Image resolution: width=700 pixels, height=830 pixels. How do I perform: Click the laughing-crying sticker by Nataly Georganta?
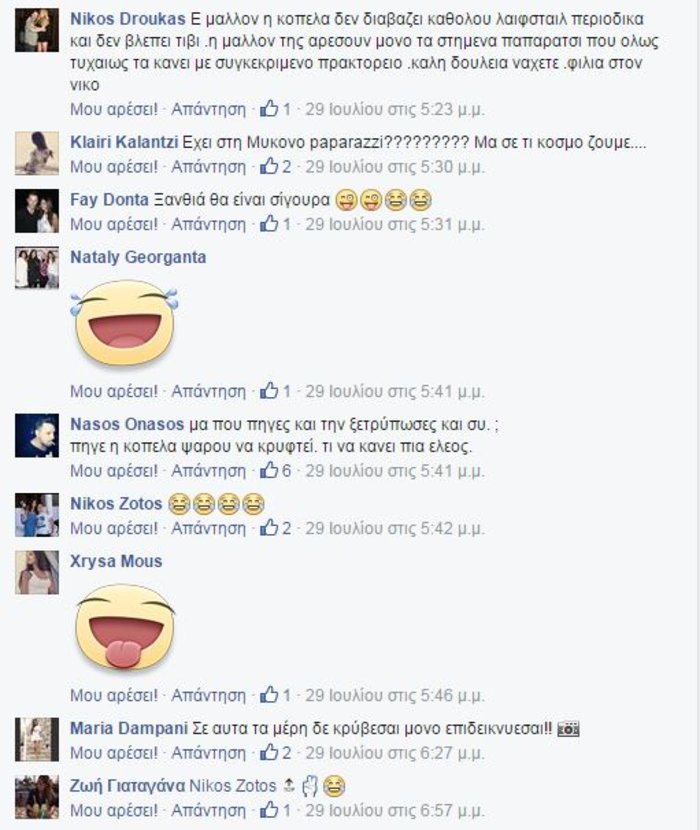point(124,323)
